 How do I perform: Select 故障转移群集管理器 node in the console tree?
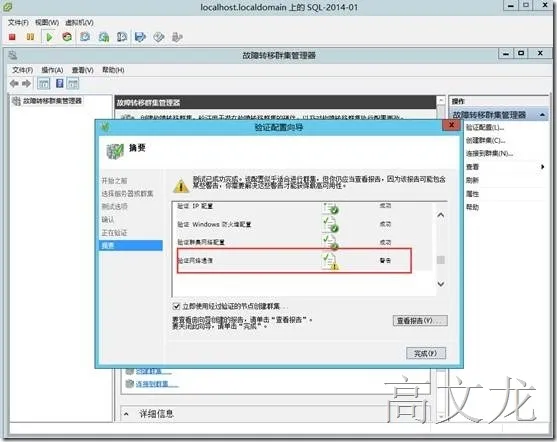(52, 101)
